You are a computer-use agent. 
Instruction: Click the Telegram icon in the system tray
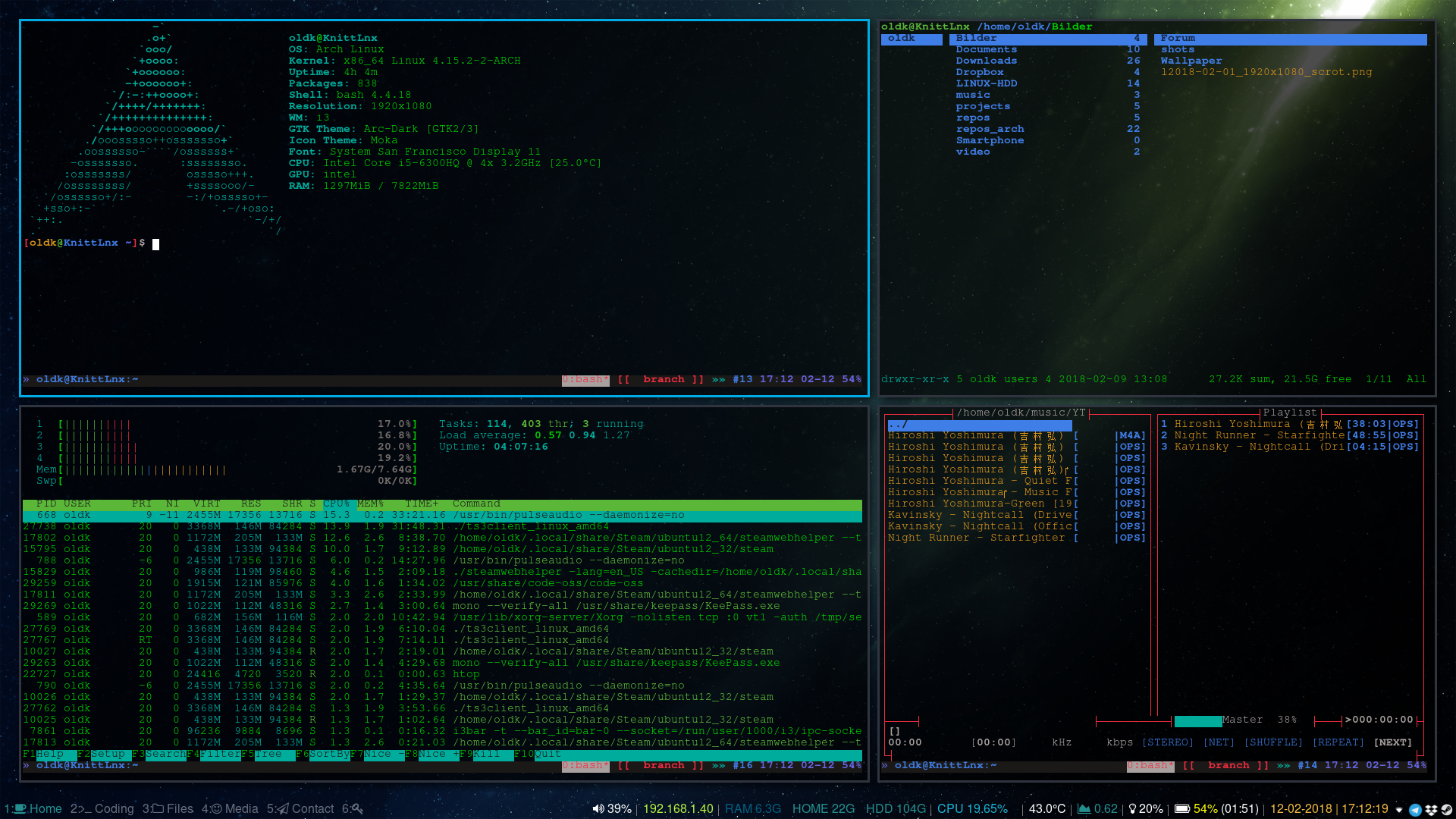(1415, 810)
